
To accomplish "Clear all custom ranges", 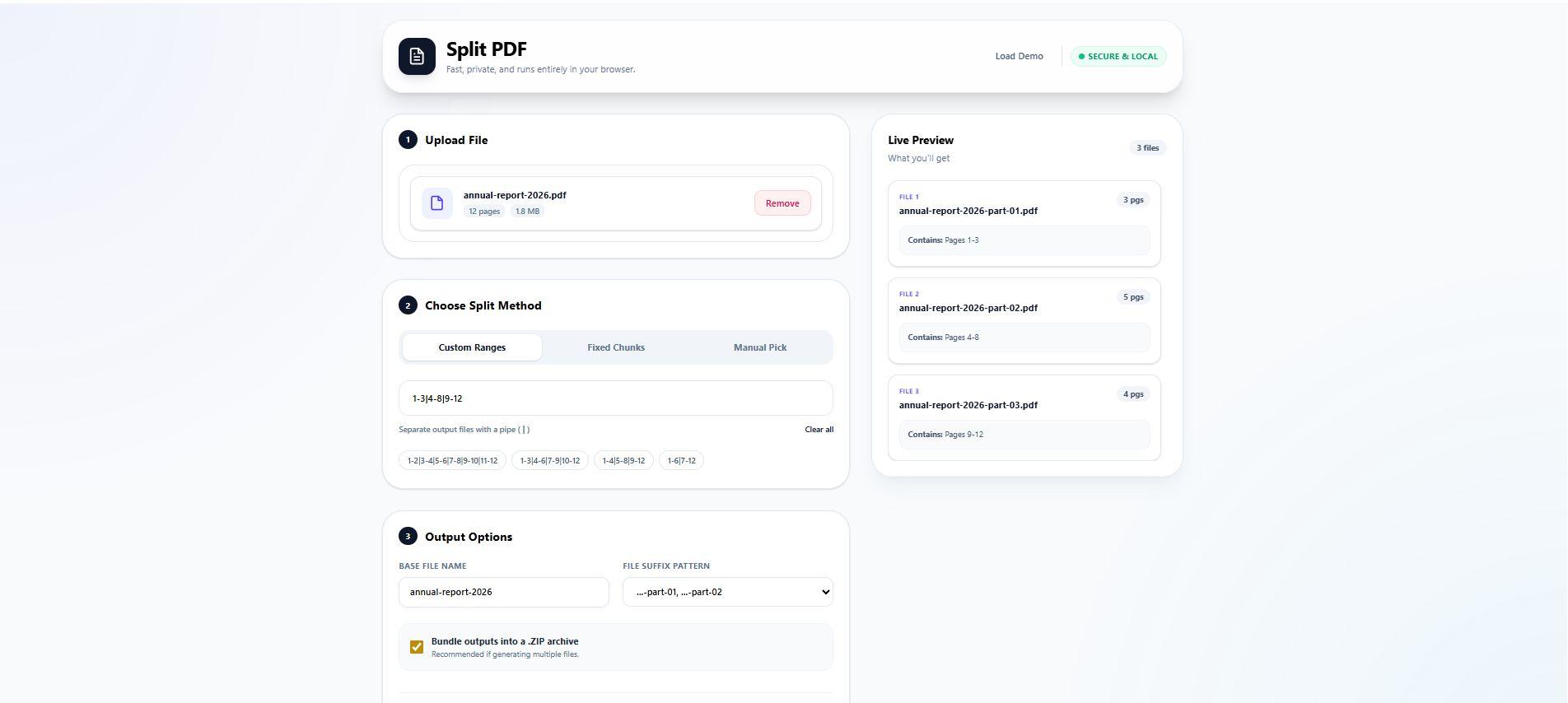I will tap(819, 430).
